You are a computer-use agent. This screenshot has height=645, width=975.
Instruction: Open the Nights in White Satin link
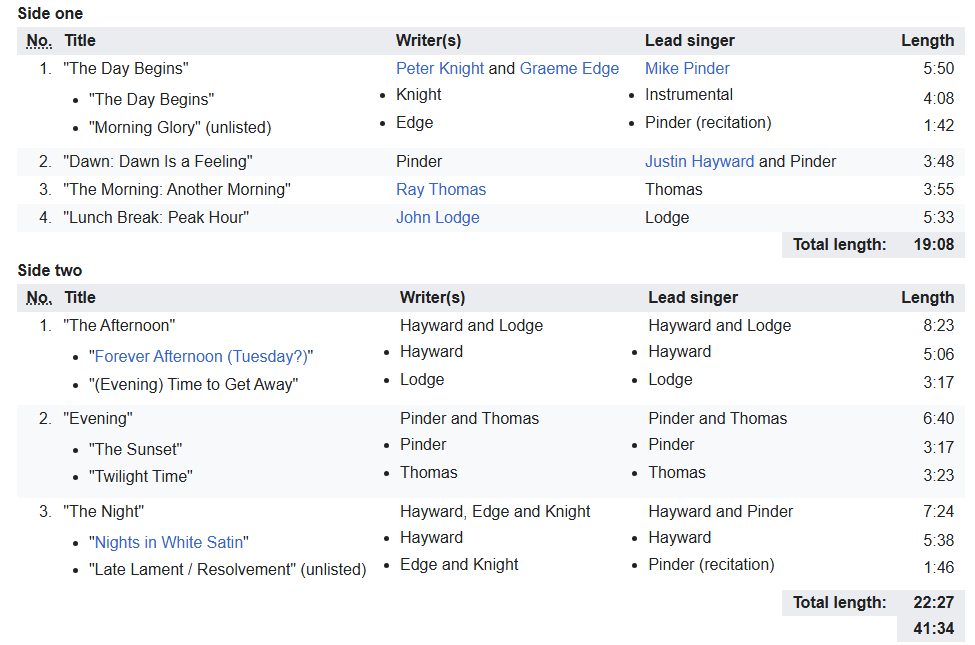coord(169,543)
